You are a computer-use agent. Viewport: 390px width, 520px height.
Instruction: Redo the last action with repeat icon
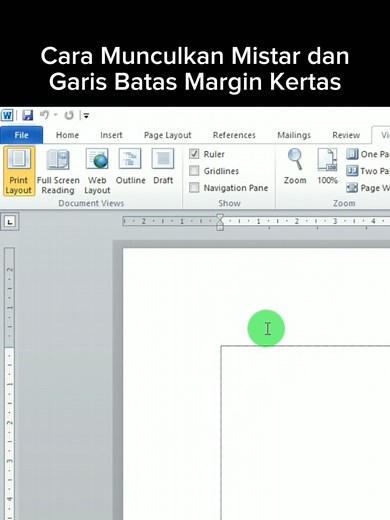pyautogui.click(x=69, y=115)
